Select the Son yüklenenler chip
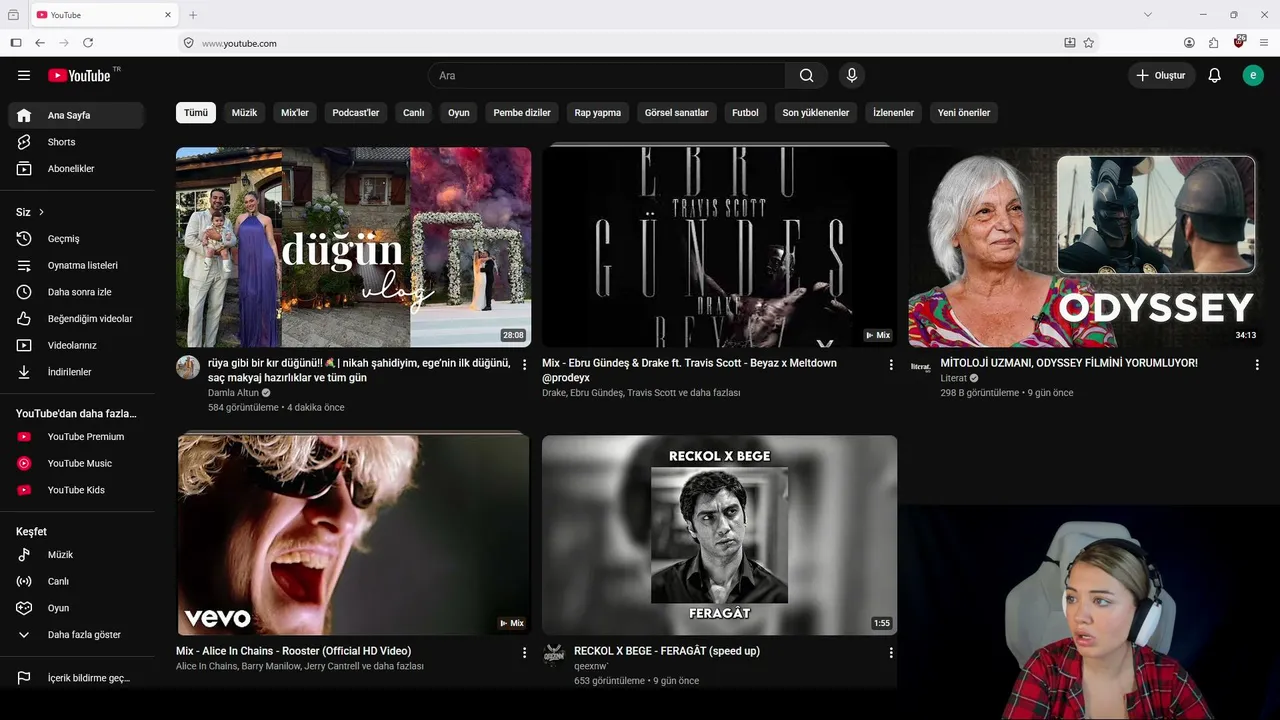The width and height of the screenshot is (1280, 720). 816,113
